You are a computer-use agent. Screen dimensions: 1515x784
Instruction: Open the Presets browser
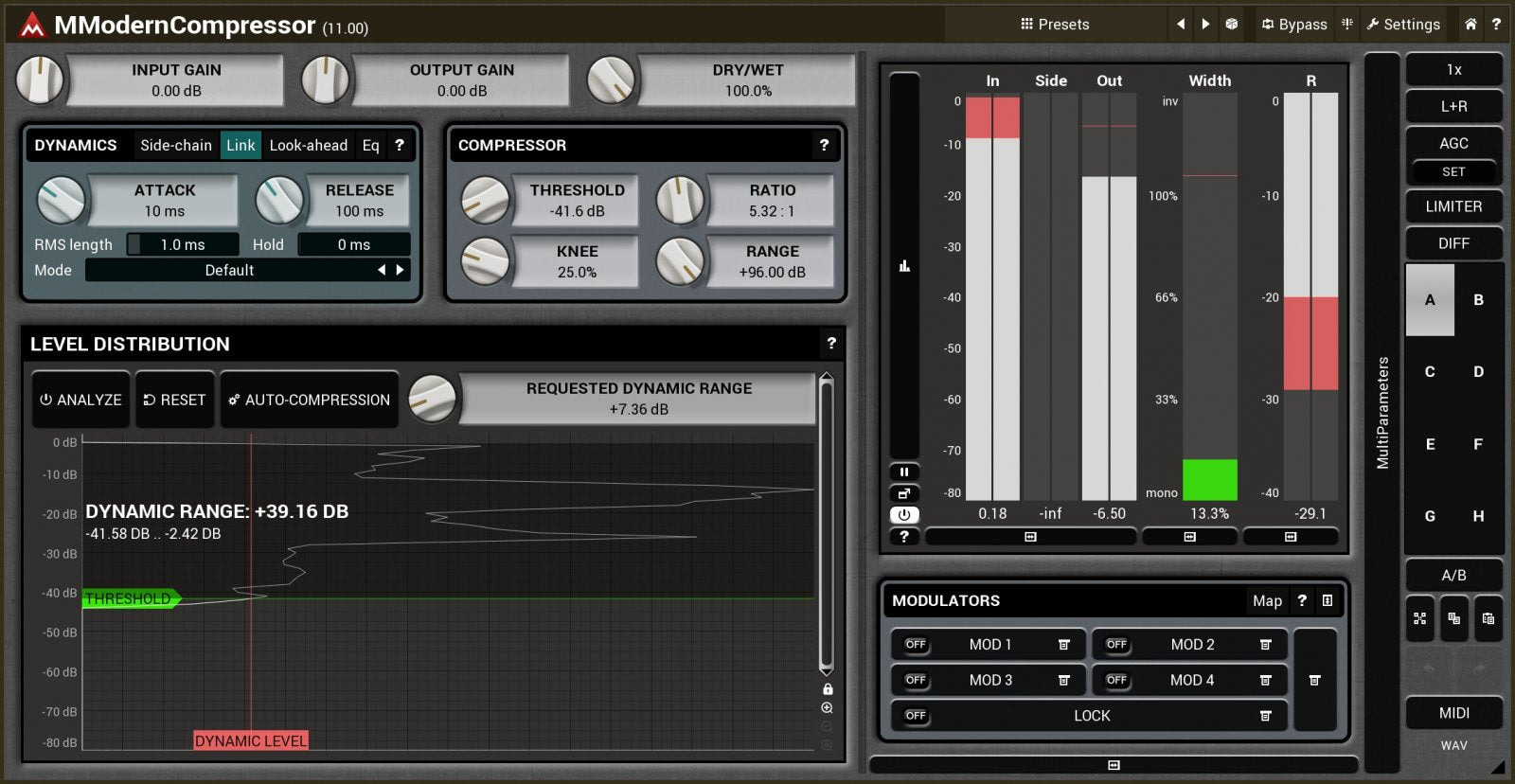(x=1055, y=25)
